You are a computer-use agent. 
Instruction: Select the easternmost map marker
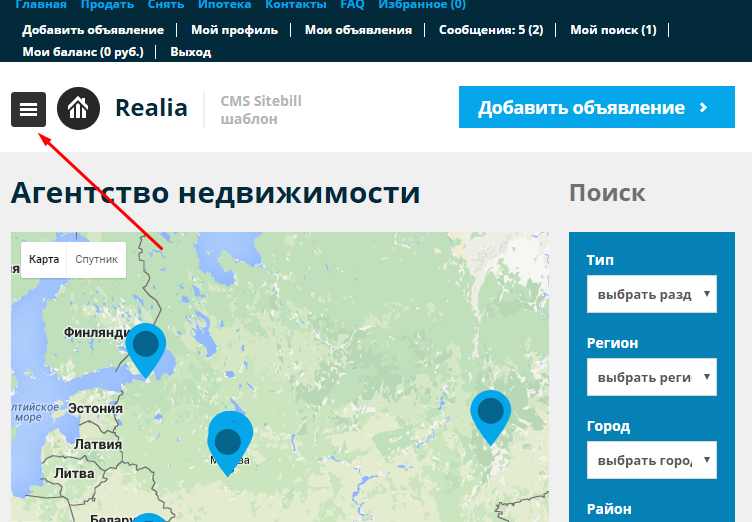491,418
